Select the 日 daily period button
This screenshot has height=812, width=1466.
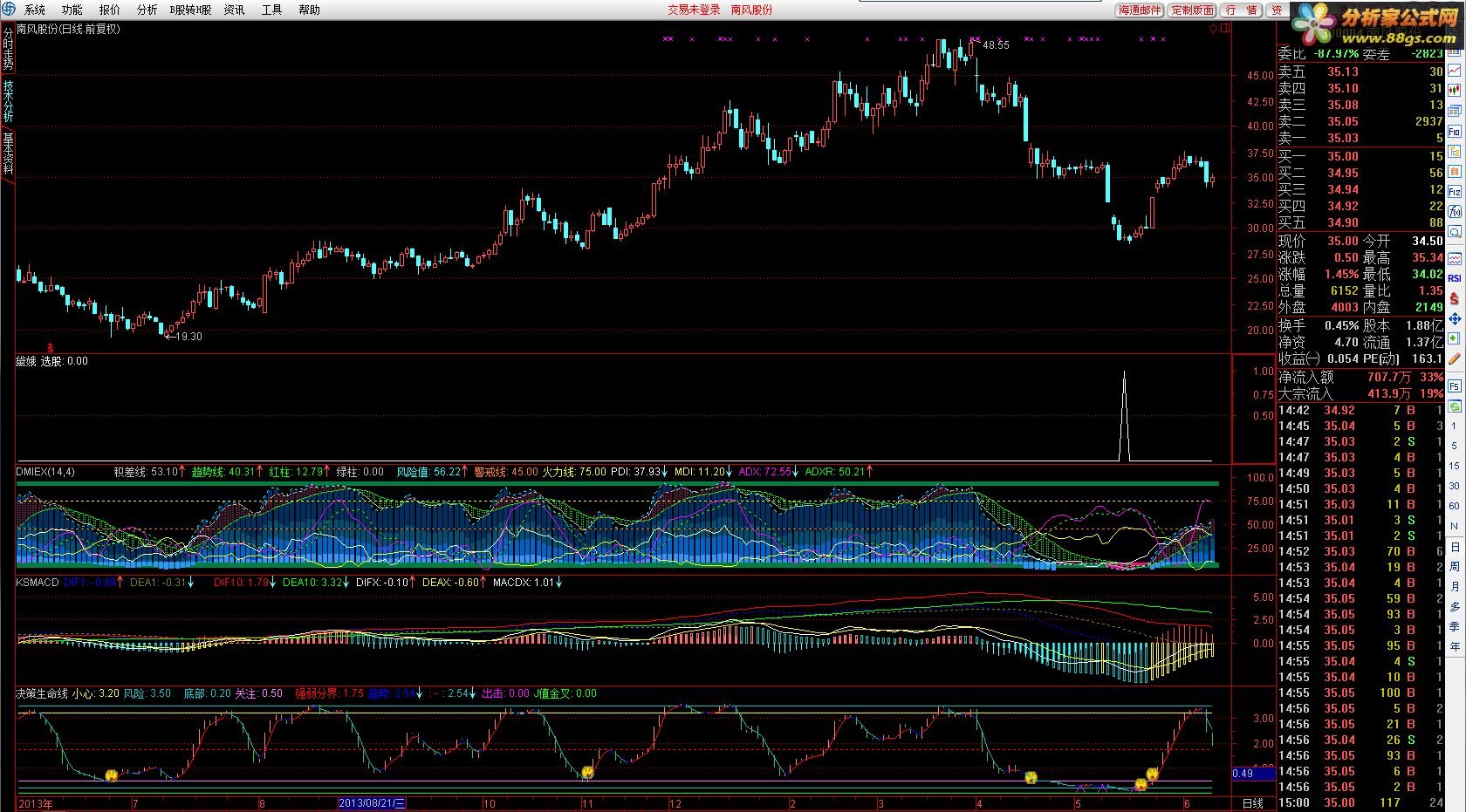(1455, 547)
